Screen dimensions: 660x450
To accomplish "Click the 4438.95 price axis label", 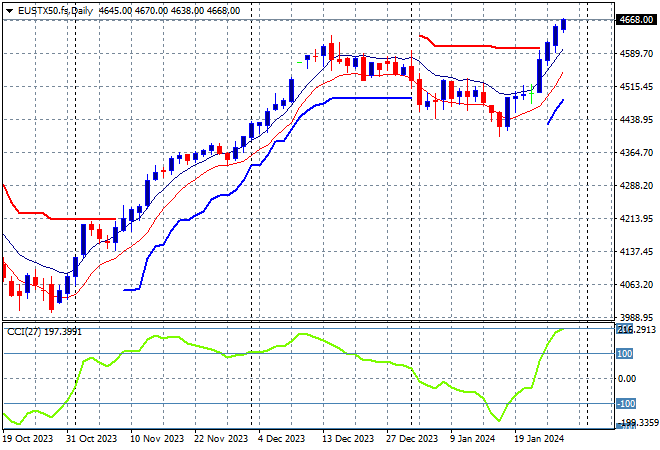I will click(636, 120).
